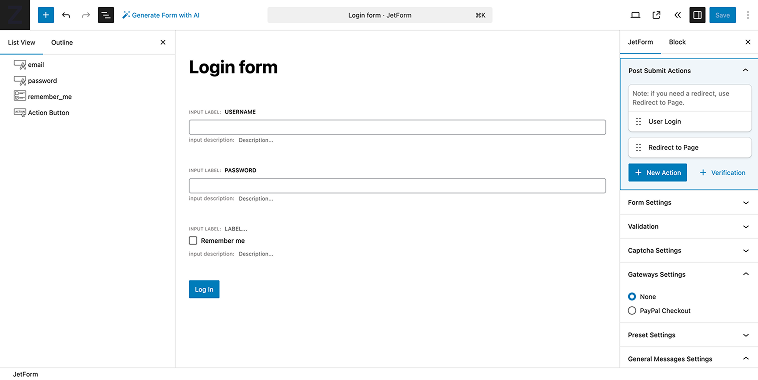Image resolution: width=758 pixels, height=380 pixels.
Task: Click the Login form title heading
Action: click(233, 67)
